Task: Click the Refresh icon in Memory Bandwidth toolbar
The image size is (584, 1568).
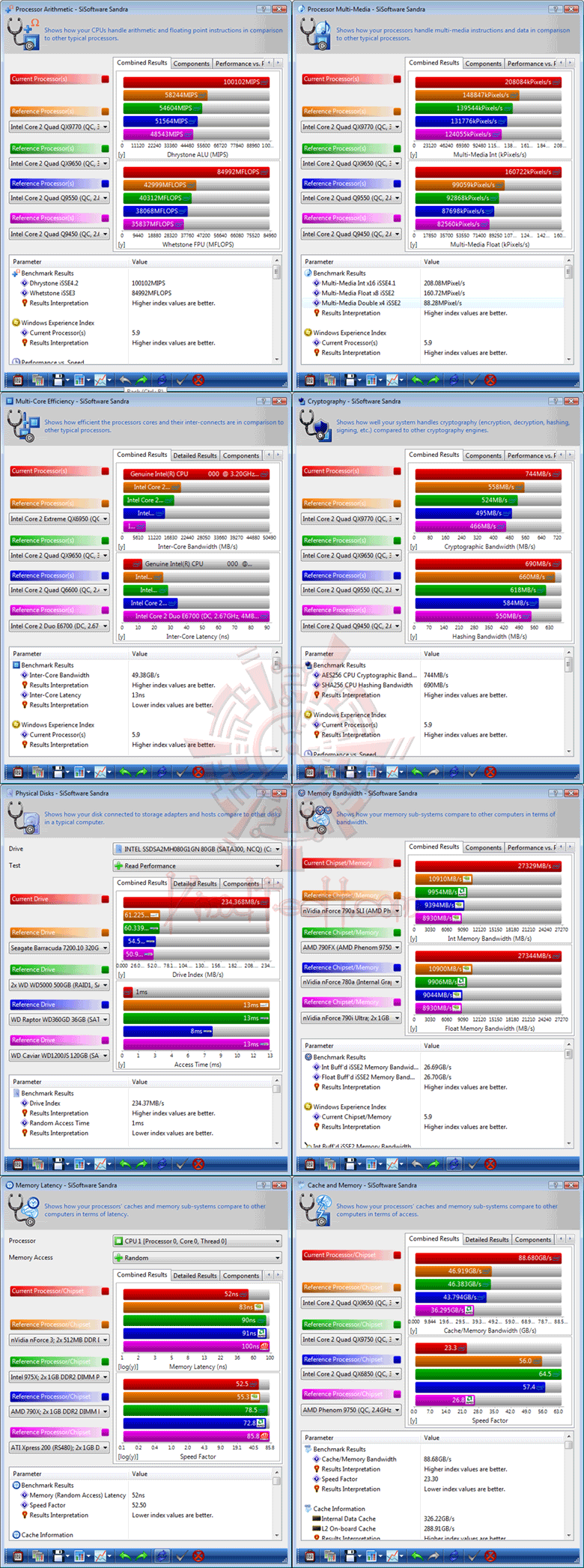Action: click(454, 1163)
